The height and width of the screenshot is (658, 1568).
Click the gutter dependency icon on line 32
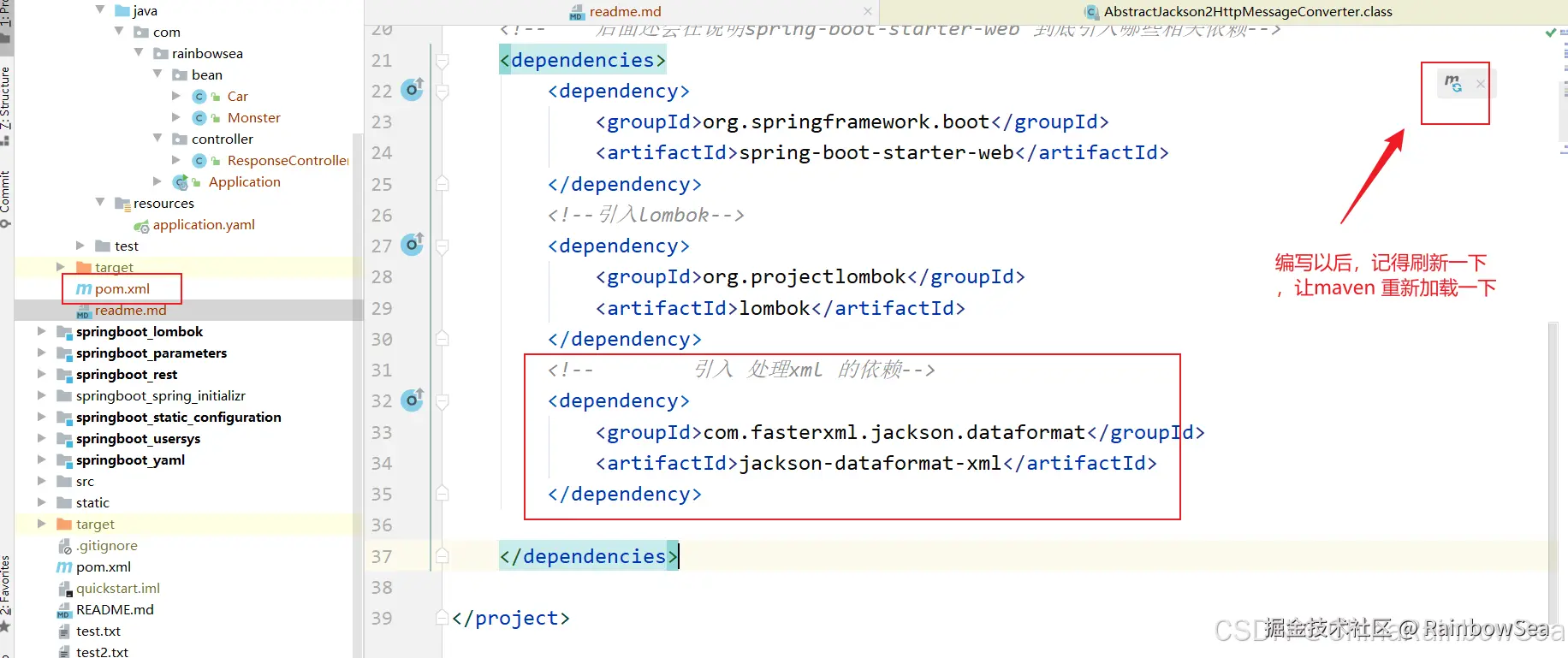(x=413, y=400)
